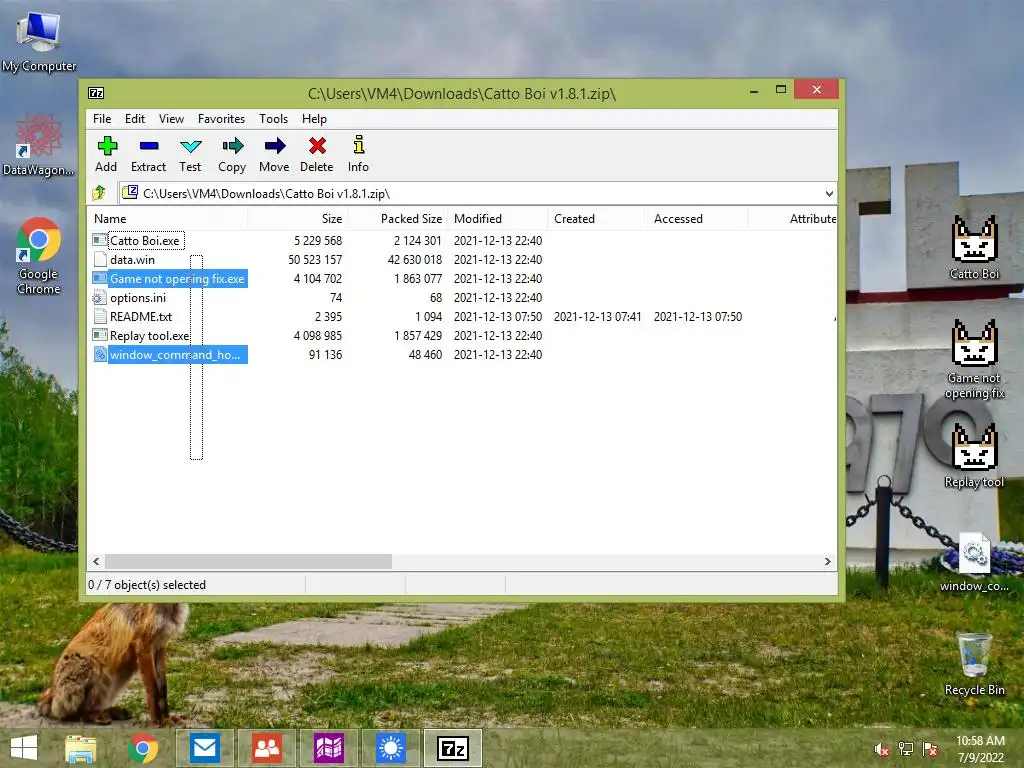Open the Favorites menu
The height and width of the screenshot is (768, 1024).
click(x=221, y=119)
